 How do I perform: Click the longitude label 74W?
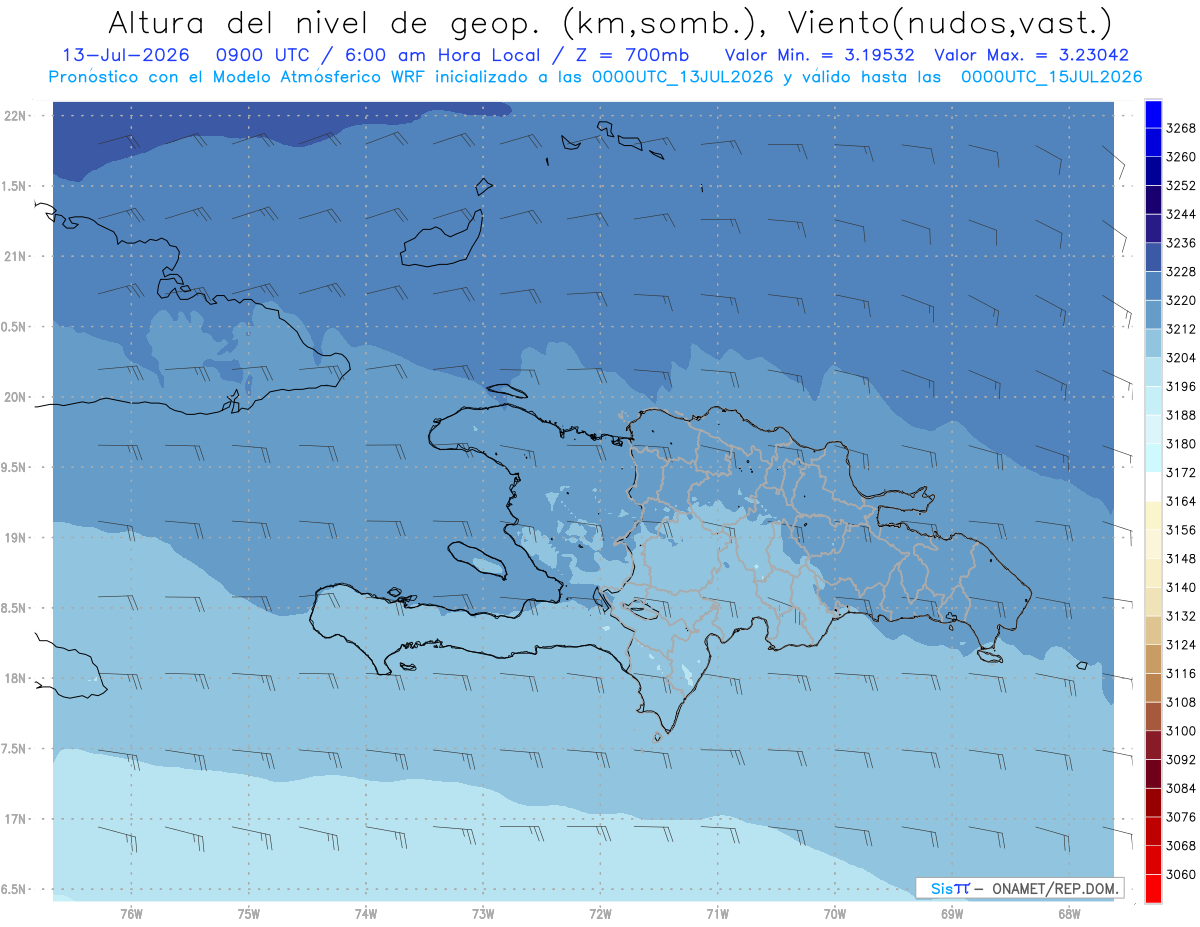pyautogui.click(x=366, y=914)
